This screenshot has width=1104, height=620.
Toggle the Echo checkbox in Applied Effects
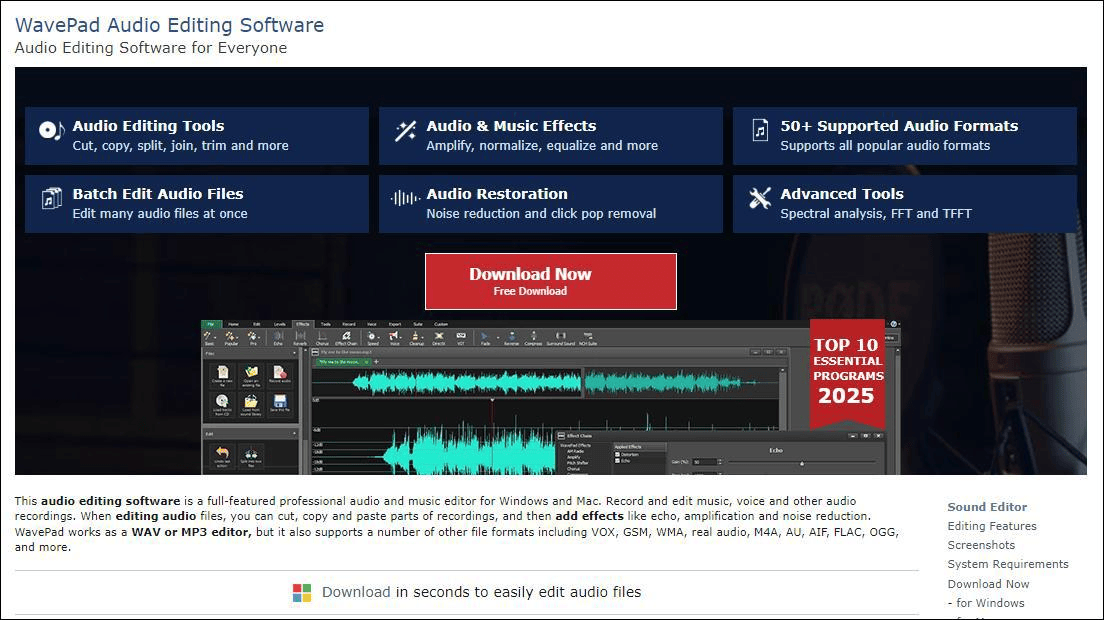(x=617, y=461)
